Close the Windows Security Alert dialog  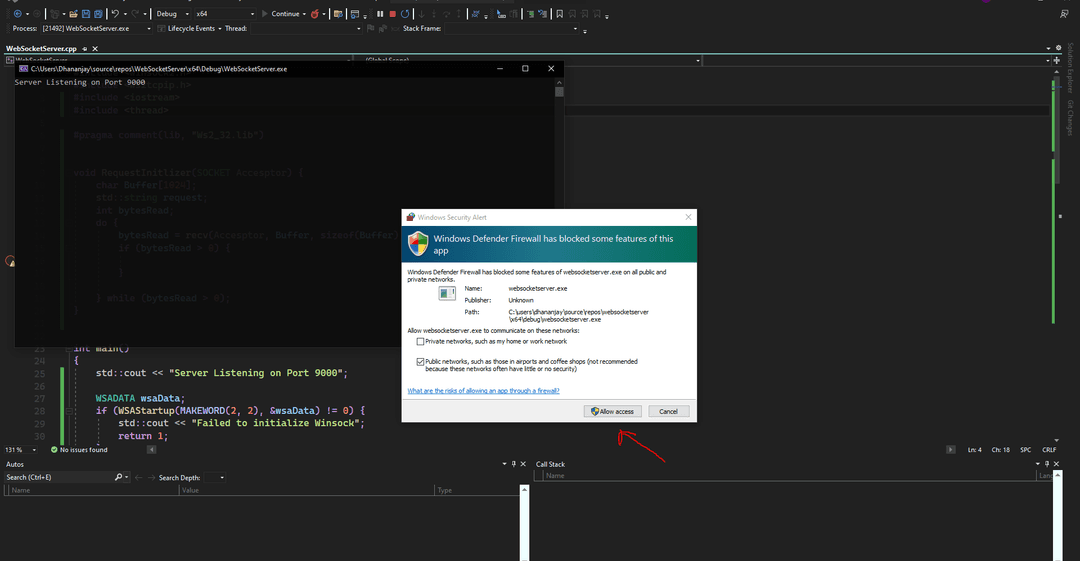(x=688, y=217)
